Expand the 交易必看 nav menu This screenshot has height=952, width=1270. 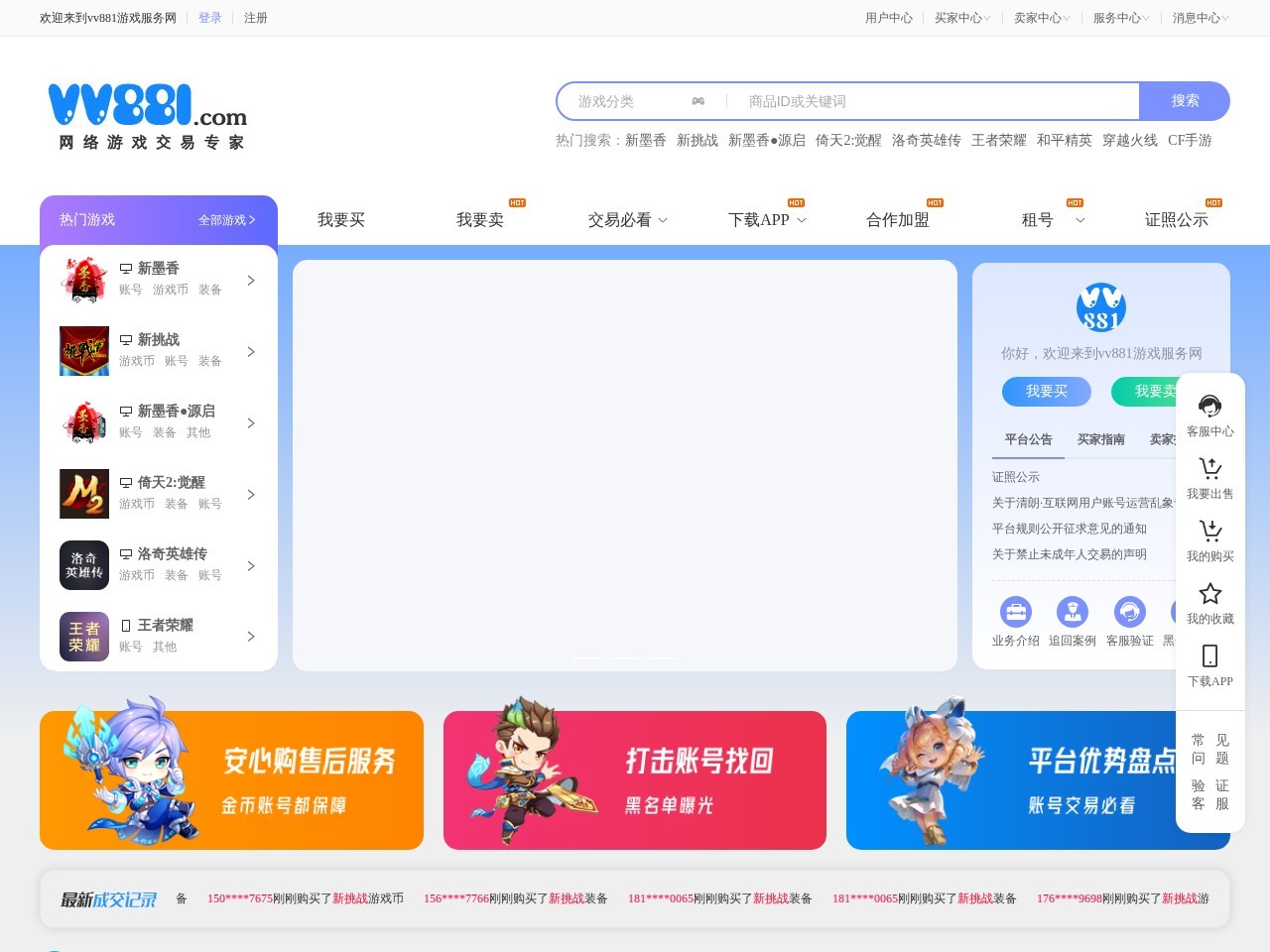628,220
